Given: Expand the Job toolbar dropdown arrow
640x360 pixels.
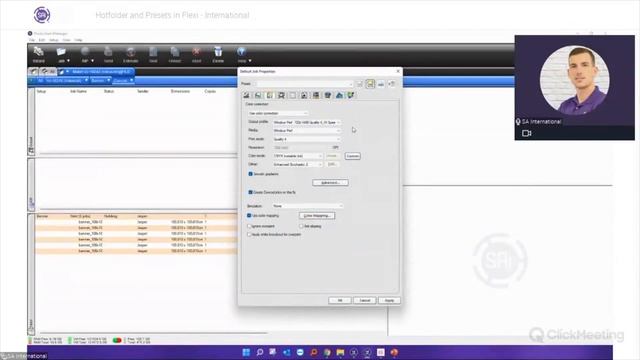Looking at the screenshot, I should [68, 61].
